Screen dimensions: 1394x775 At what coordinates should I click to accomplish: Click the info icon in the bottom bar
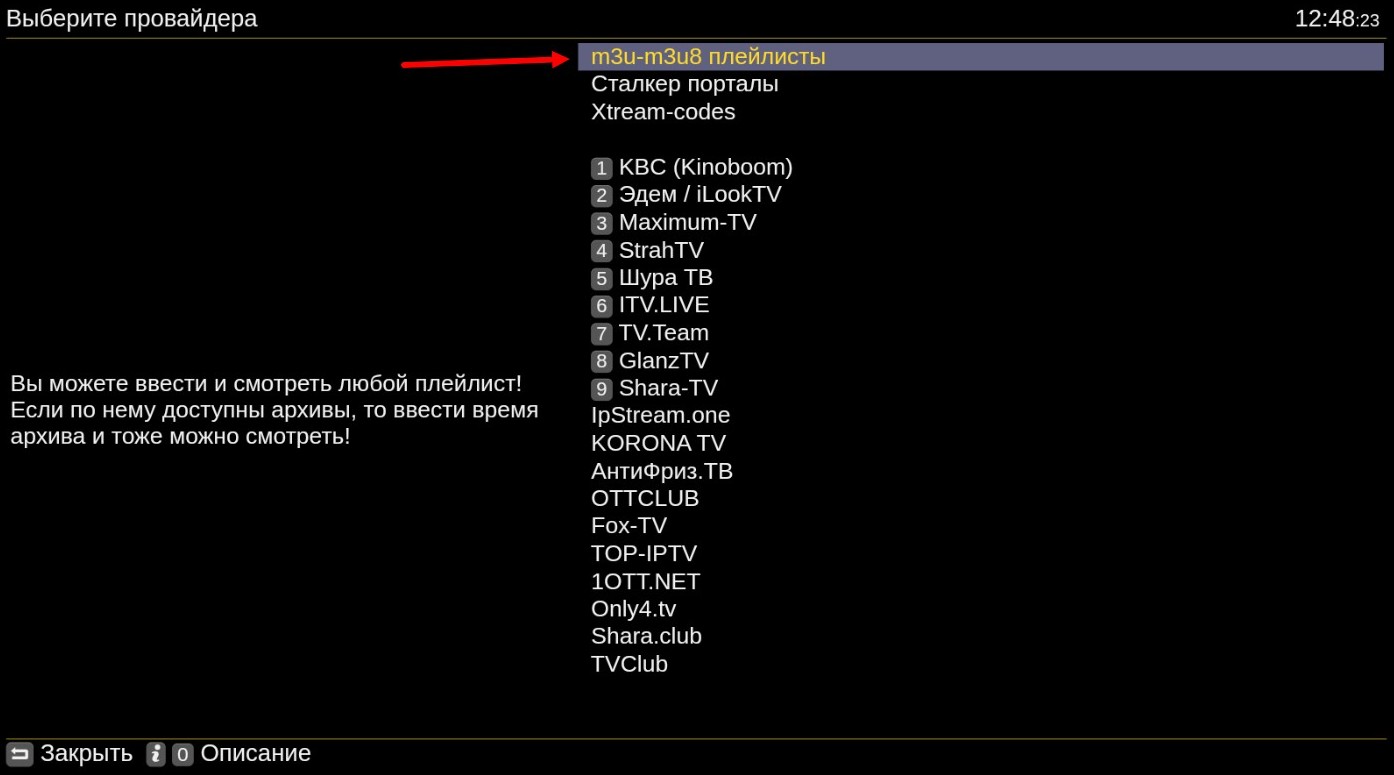click(156, 754)
